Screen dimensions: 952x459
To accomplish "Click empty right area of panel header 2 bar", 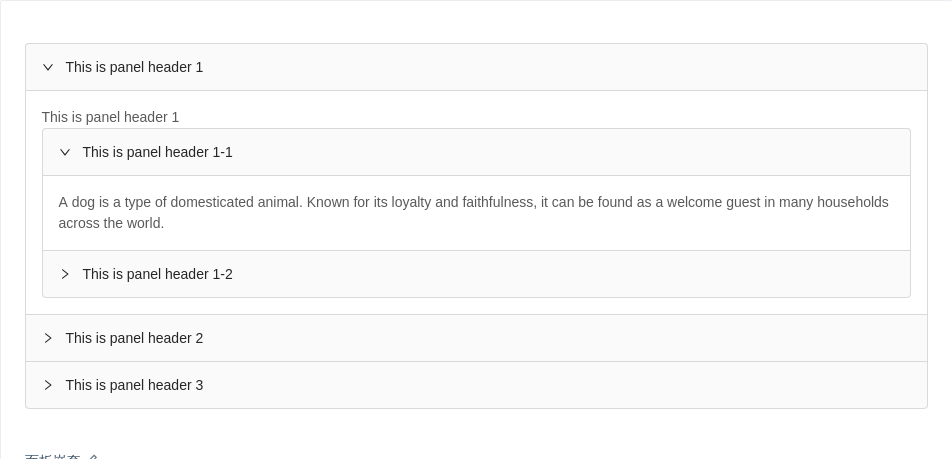I will tap(700, 338).
